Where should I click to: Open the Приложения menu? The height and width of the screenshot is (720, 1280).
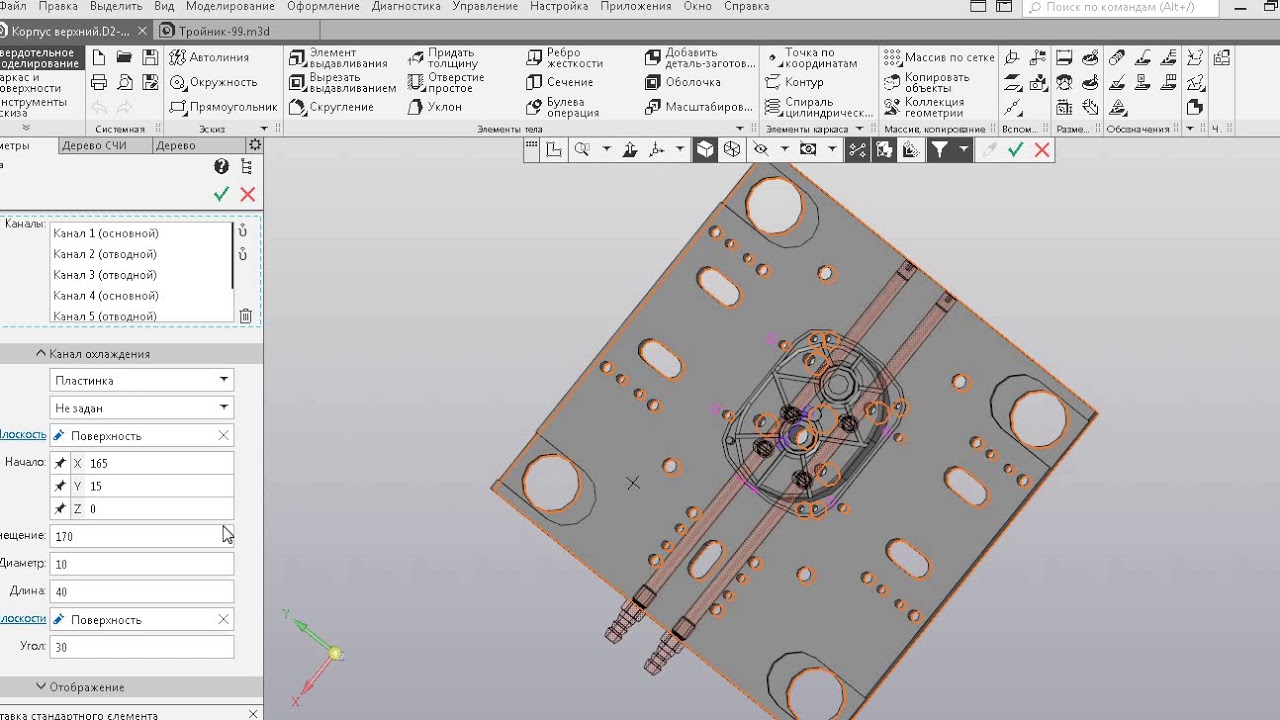pos(636,6)
